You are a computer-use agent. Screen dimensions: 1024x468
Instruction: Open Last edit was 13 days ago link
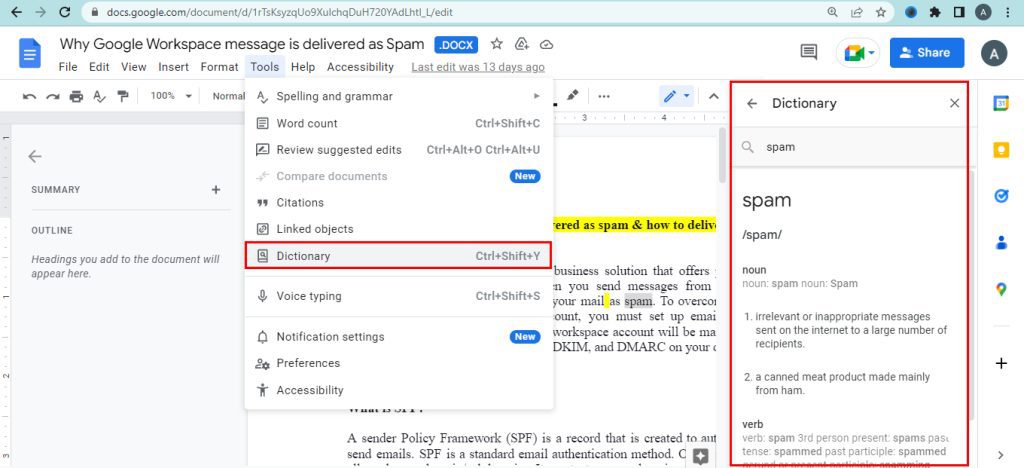pos(478,67)
